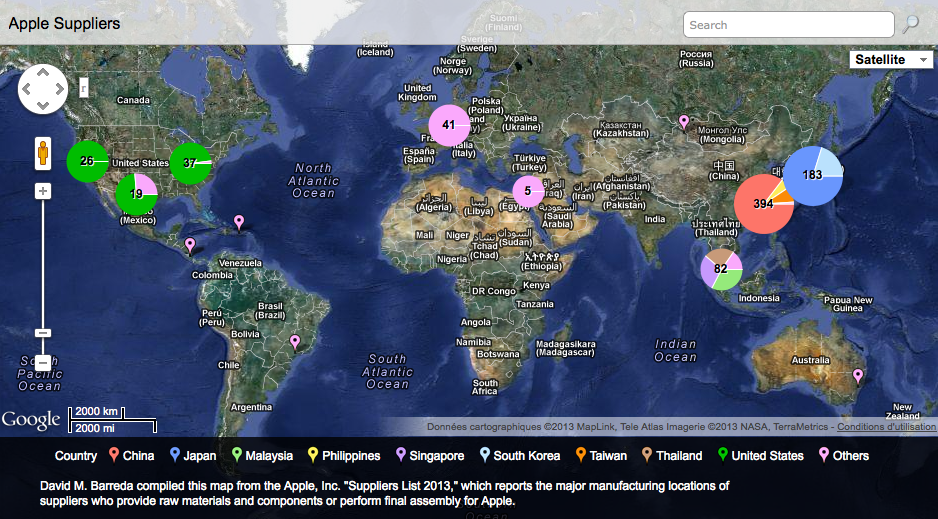This screenshot has height=519, width=938.
Task: Click the Google logo on the map
Action: [31, 420]
